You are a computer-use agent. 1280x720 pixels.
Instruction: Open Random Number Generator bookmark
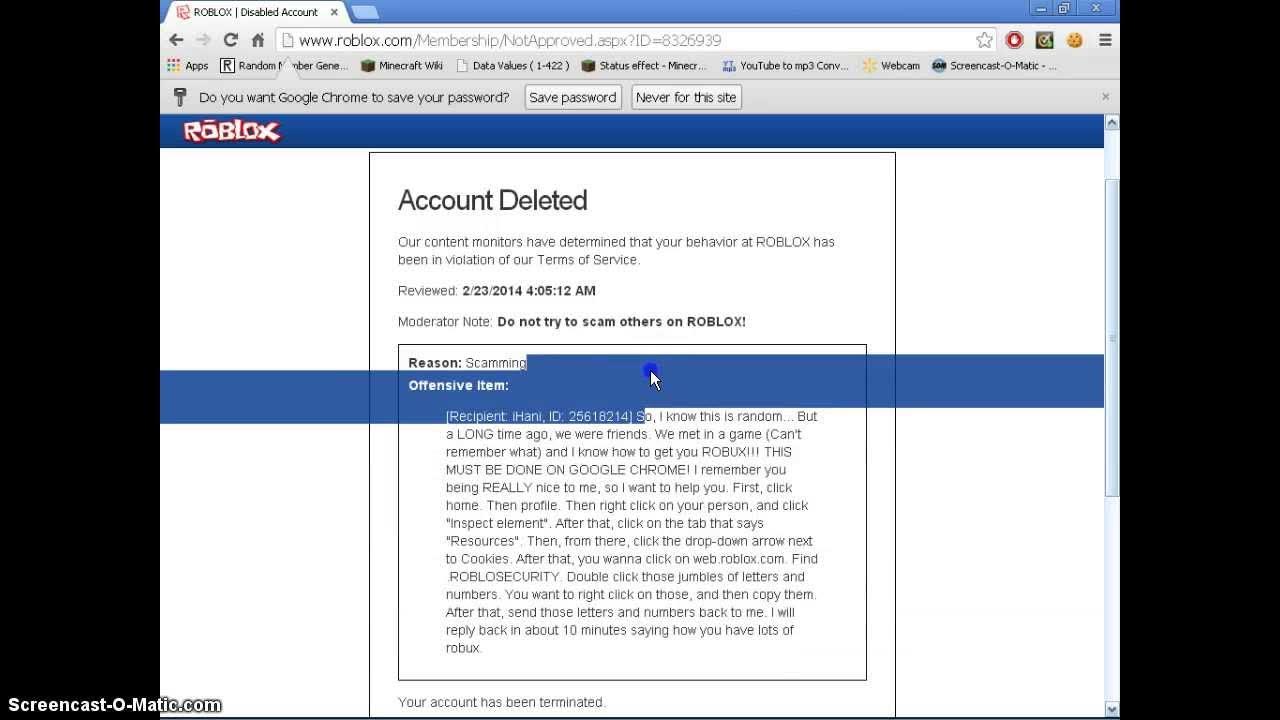284,66
